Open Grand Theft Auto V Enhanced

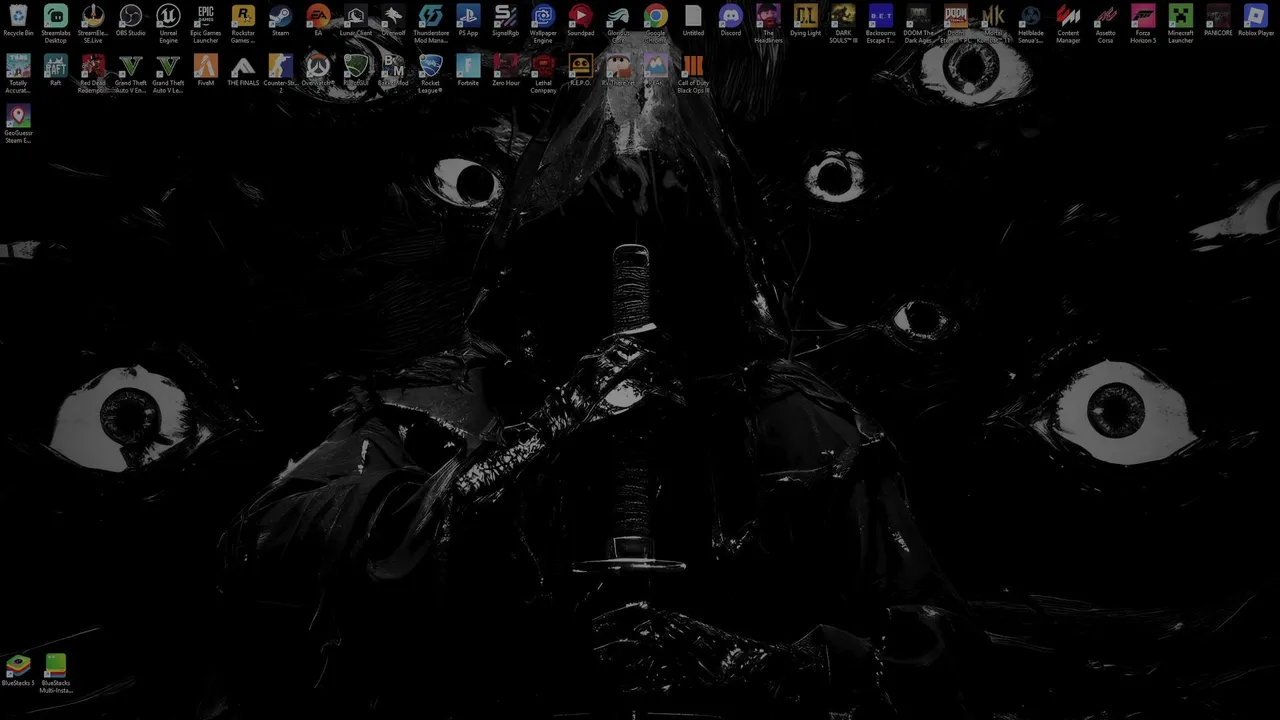coord(131,74)
